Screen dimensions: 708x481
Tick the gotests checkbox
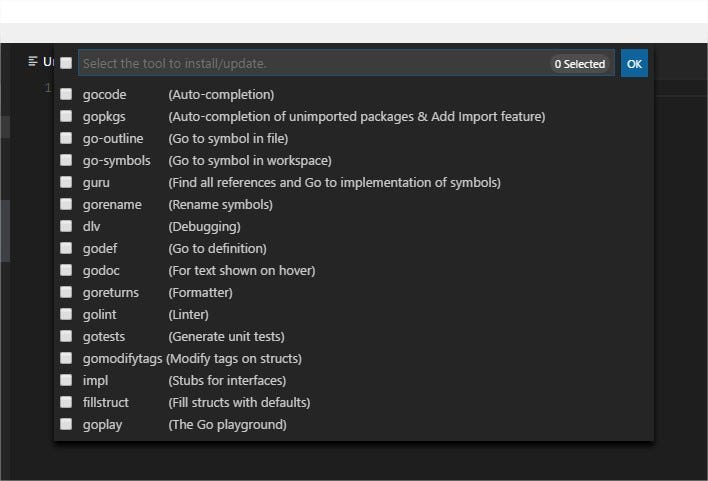click(66, 336)
